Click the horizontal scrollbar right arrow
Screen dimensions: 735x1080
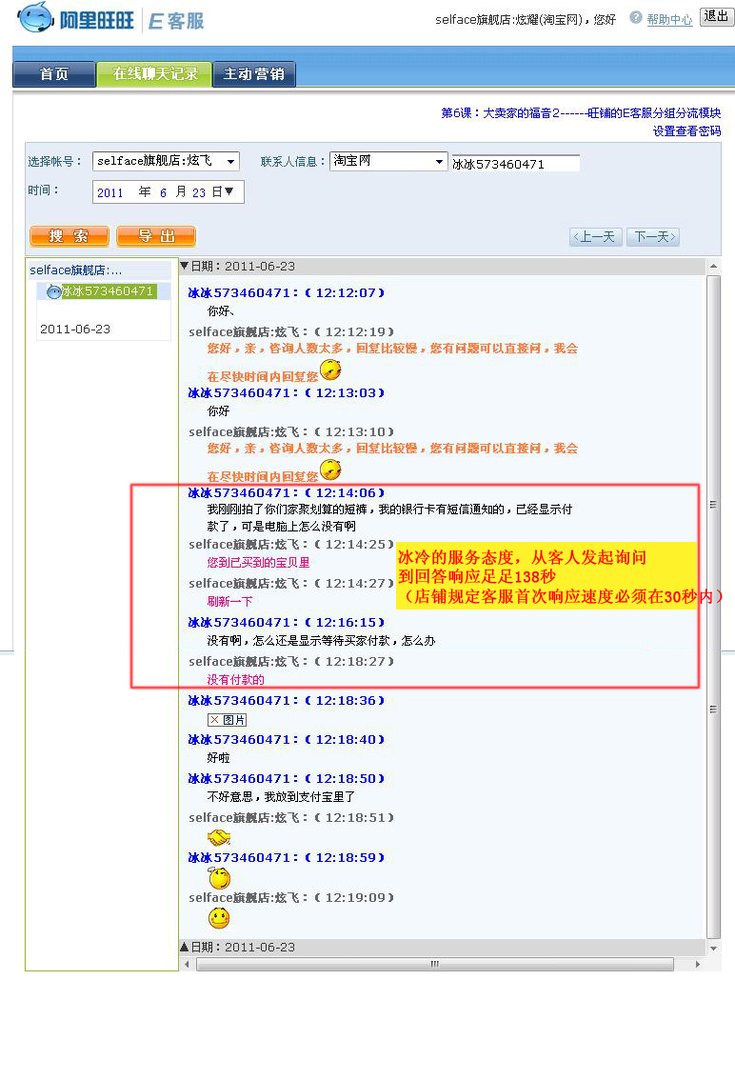pos(698,964)
